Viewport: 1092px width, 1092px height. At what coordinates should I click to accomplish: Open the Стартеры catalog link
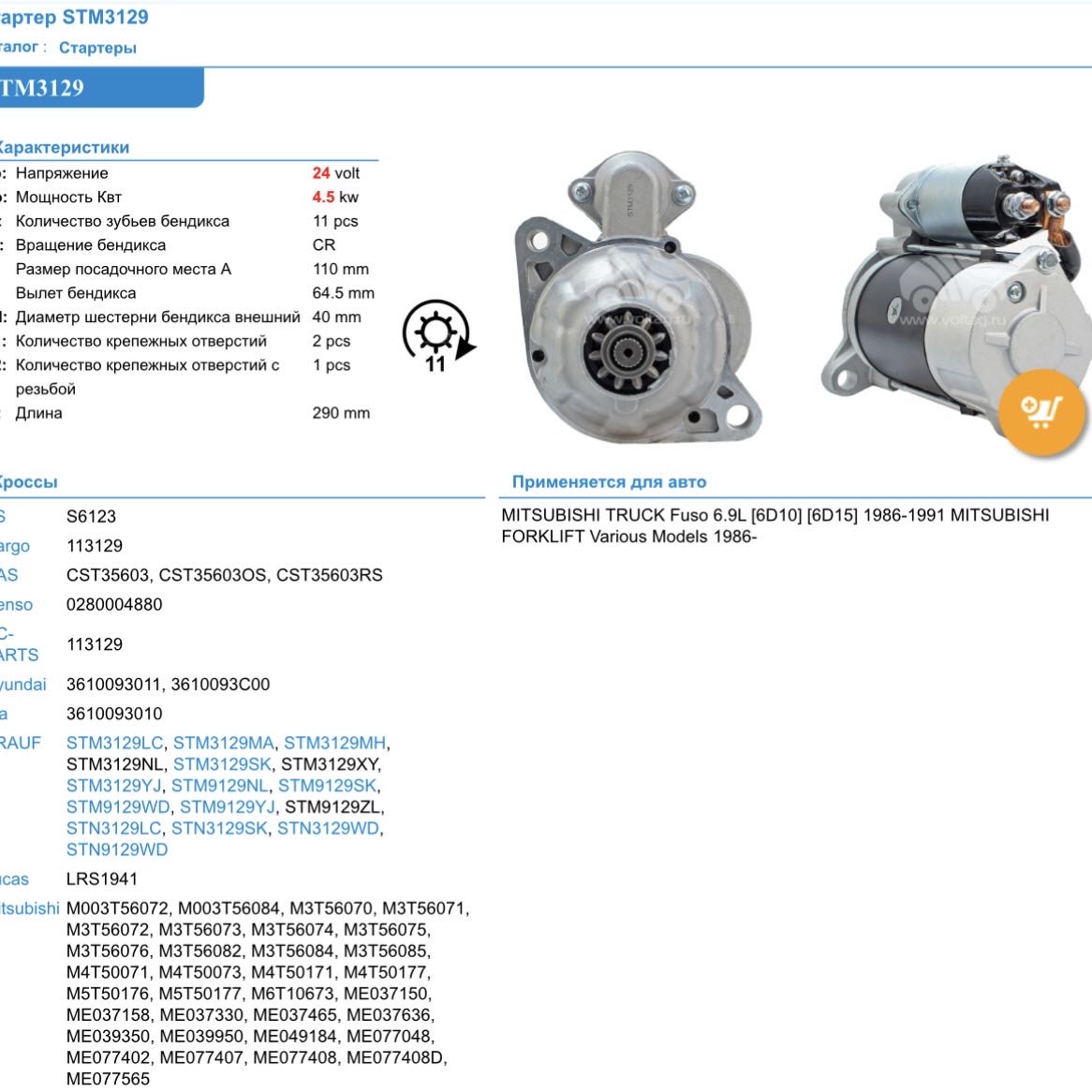point(97,48)
